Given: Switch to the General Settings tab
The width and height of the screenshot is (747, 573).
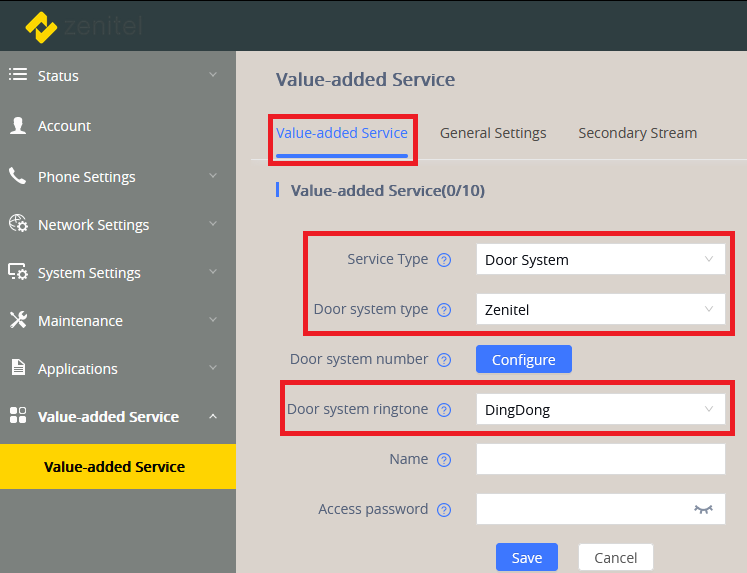Looking at the screenshot, I should click(493, 133).
